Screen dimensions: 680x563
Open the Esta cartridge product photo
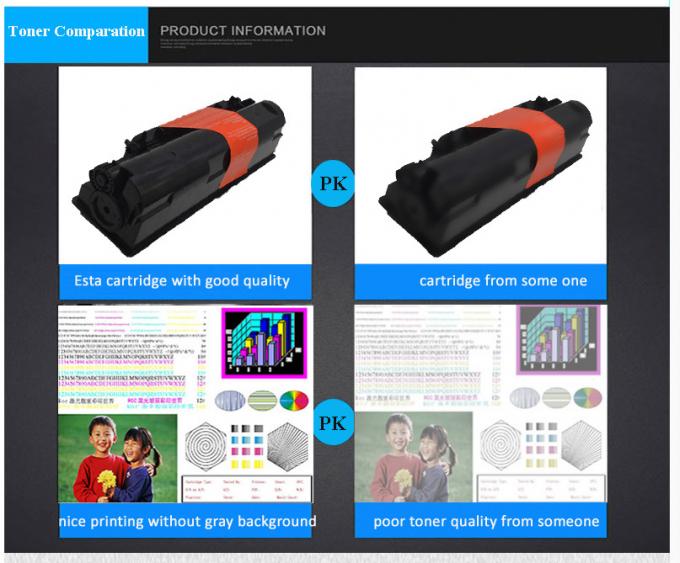pyautogui.click(x=185, y=165)
